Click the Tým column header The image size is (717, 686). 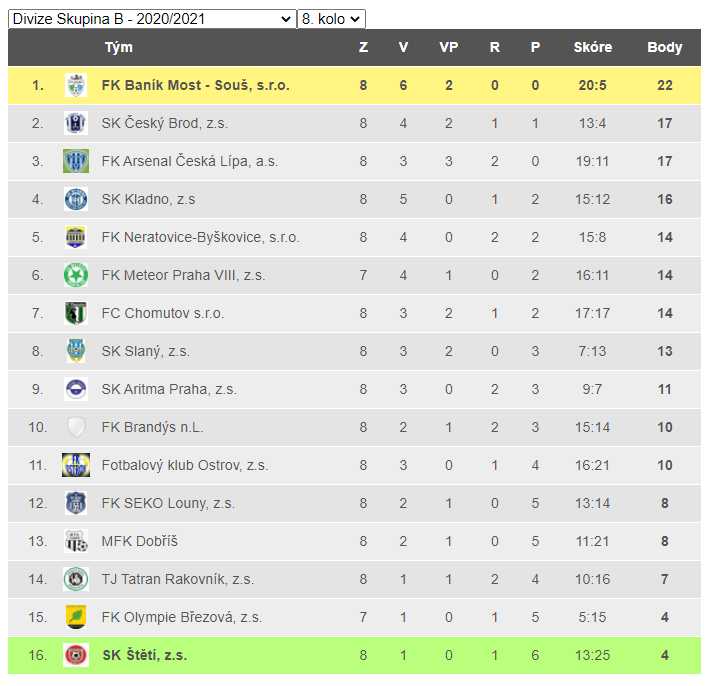tap(118, 47)
